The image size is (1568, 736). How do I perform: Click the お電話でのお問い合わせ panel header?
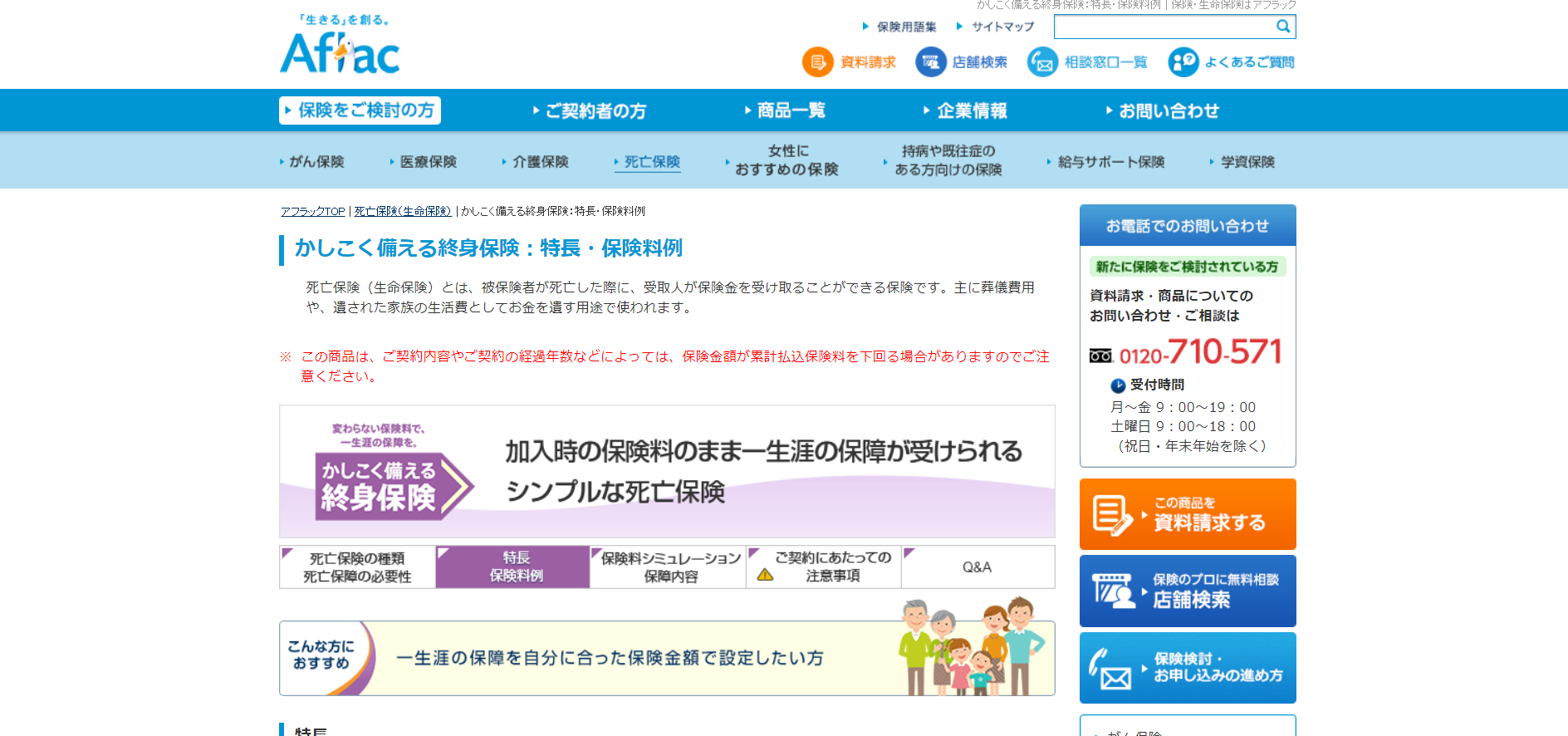tap(1188, 226)
